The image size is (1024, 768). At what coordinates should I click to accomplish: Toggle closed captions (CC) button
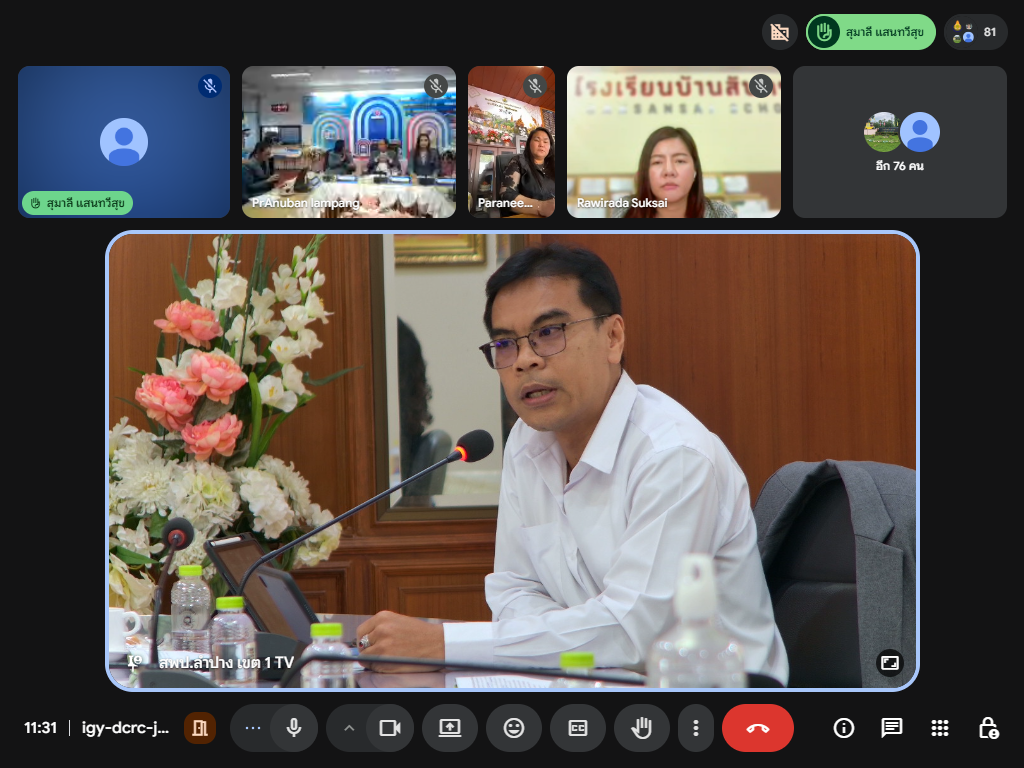(x=578, y=728)
